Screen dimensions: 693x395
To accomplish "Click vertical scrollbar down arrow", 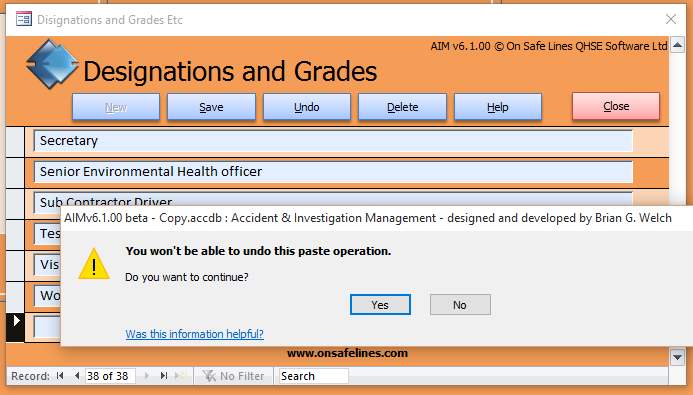I will coord(678,357).
